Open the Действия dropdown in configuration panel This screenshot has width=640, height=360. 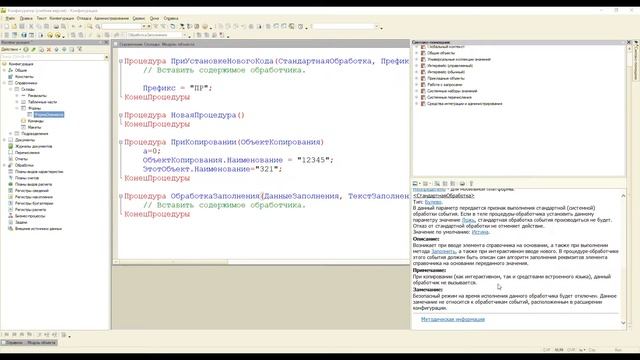pyautogui.click(x=11, y=49)
